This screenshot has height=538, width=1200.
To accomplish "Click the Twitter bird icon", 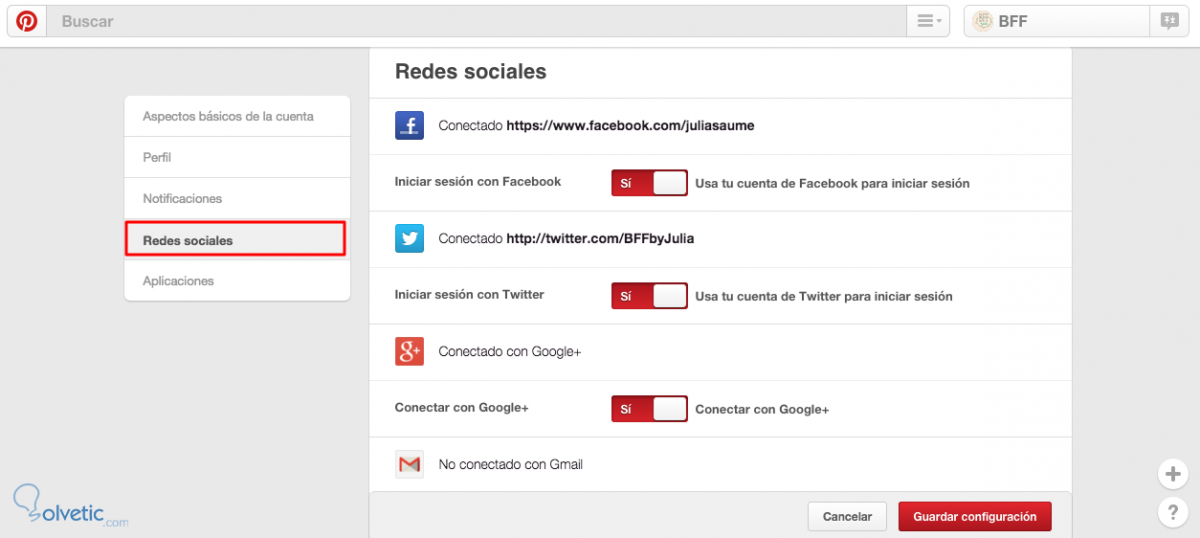I will coord(409,239).
